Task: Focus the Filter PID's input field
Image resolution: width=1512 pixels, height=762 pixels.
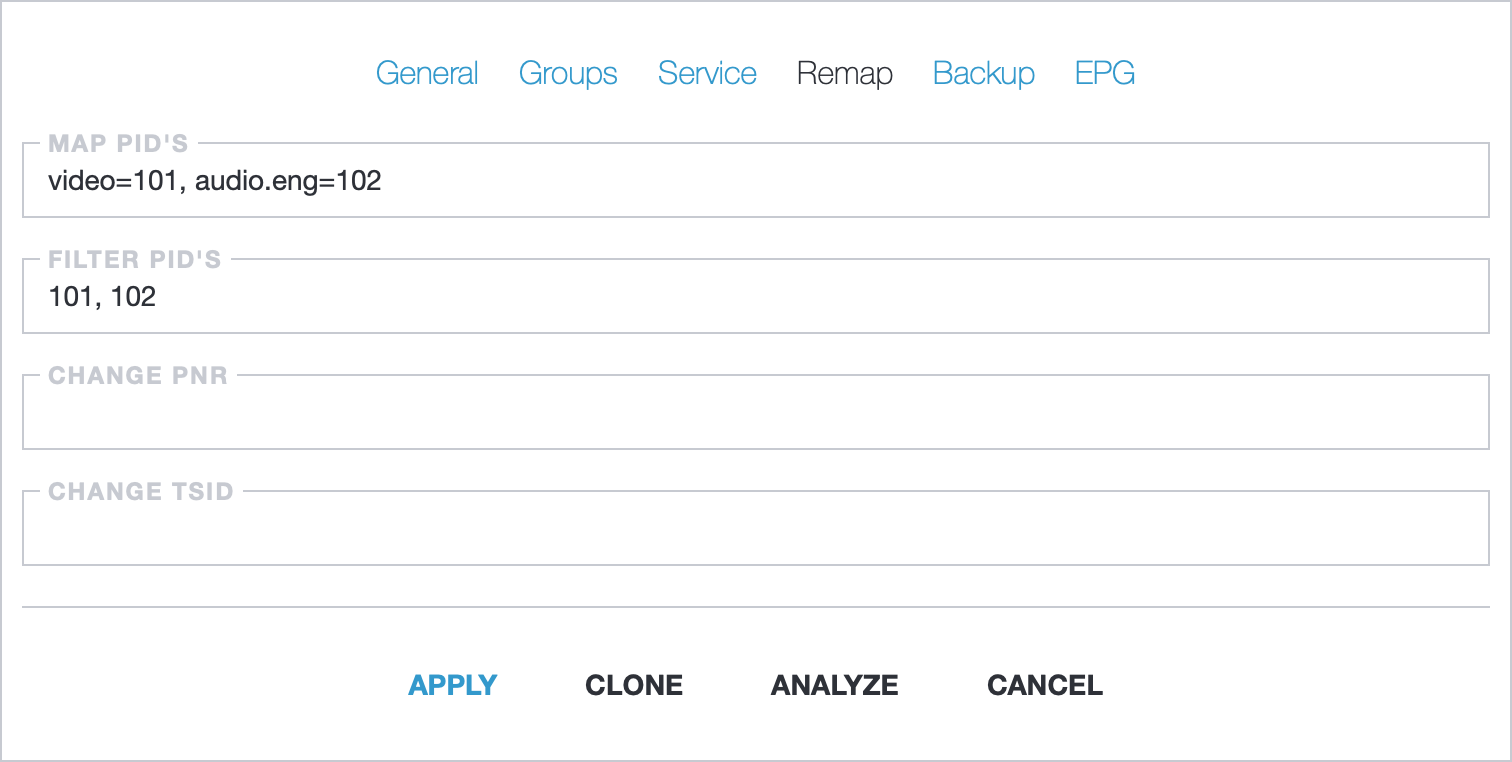Action: 756,296
